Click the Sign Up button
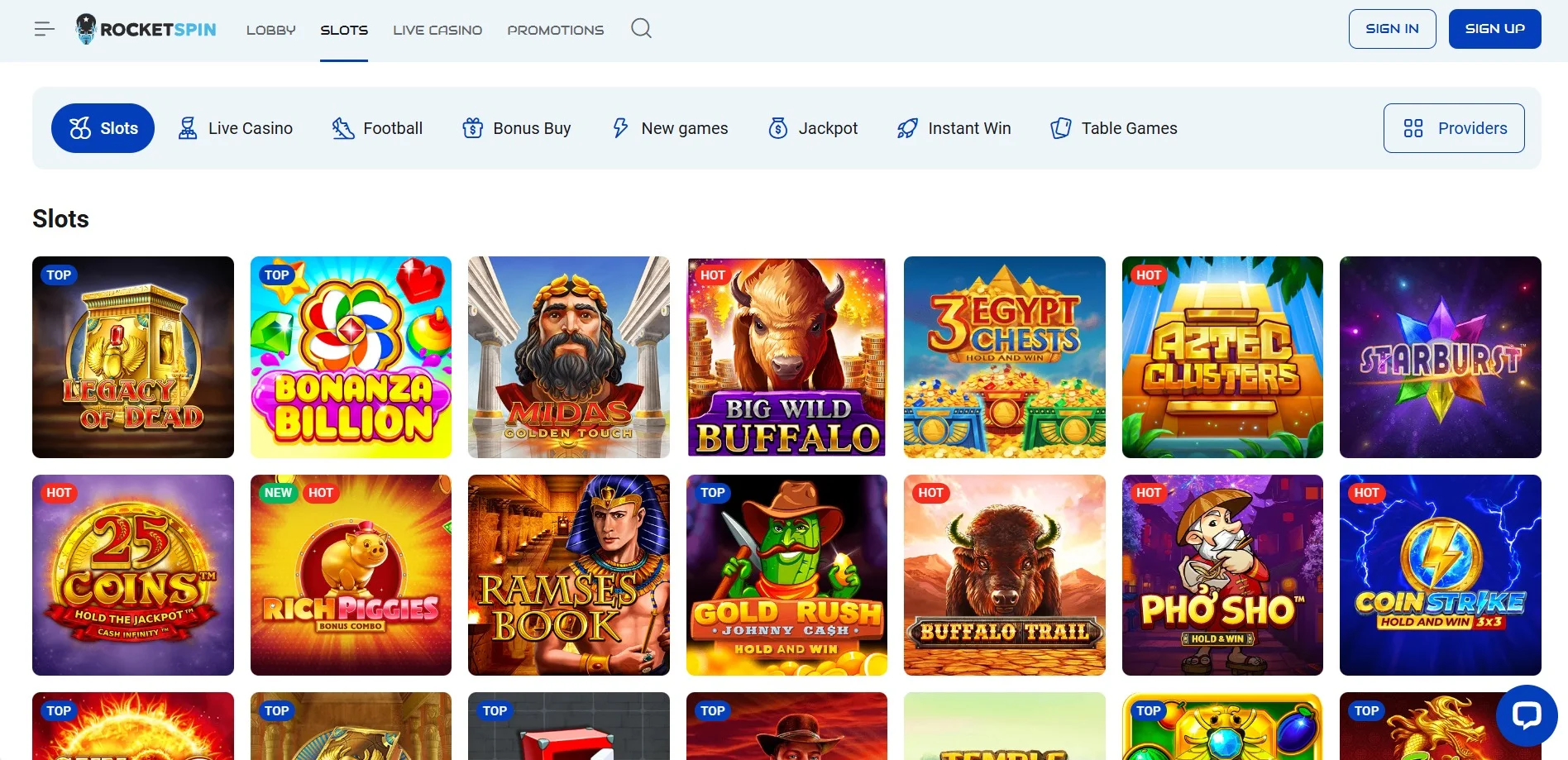This screenshot has height=760, width=1568. pos(1495,29)
